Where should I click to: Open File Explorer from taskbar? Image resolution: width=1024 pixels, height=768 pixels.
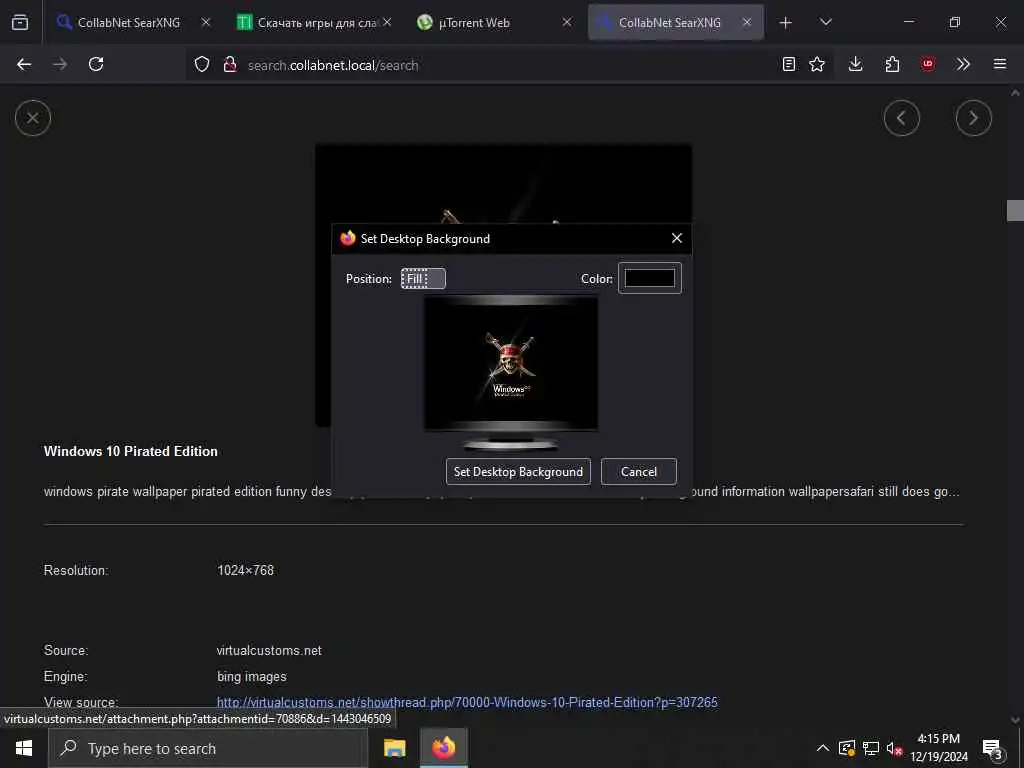(x=394, y=748)
